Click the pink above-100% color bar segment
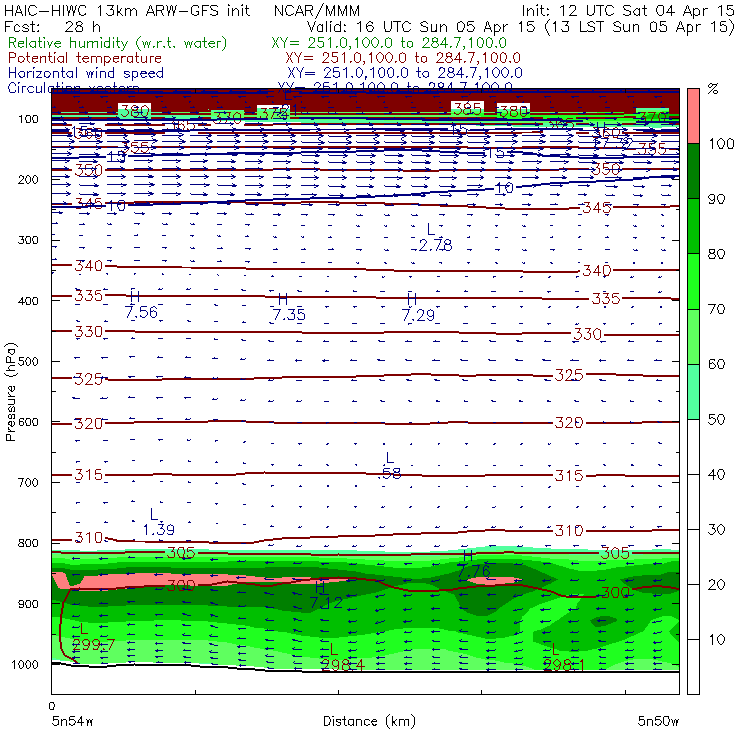Image resolution: width=740 pixels, height=740 pixels. 693,116
